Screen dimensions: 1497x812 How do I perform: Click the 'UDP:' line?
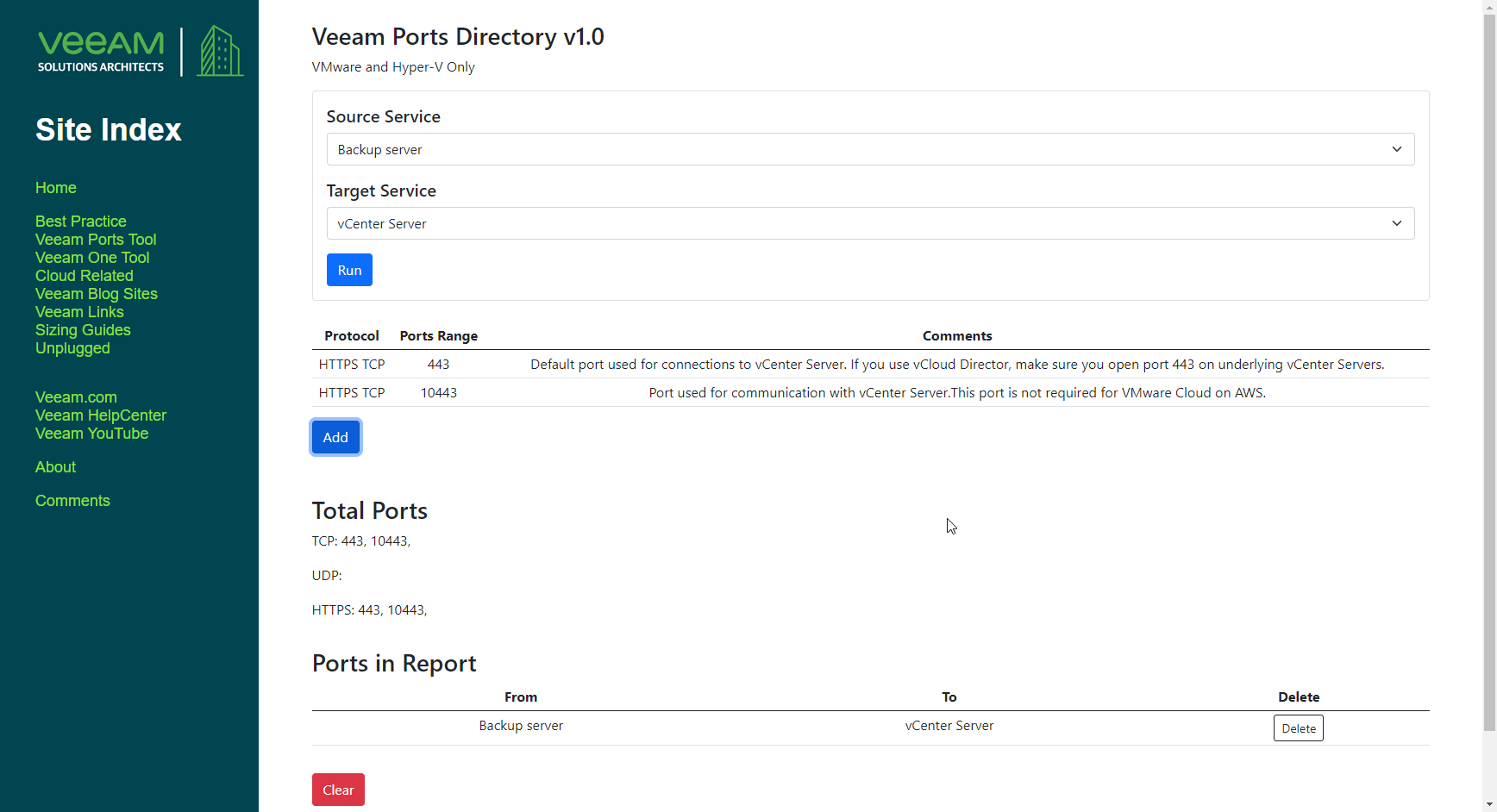click(x=327, y=576)
